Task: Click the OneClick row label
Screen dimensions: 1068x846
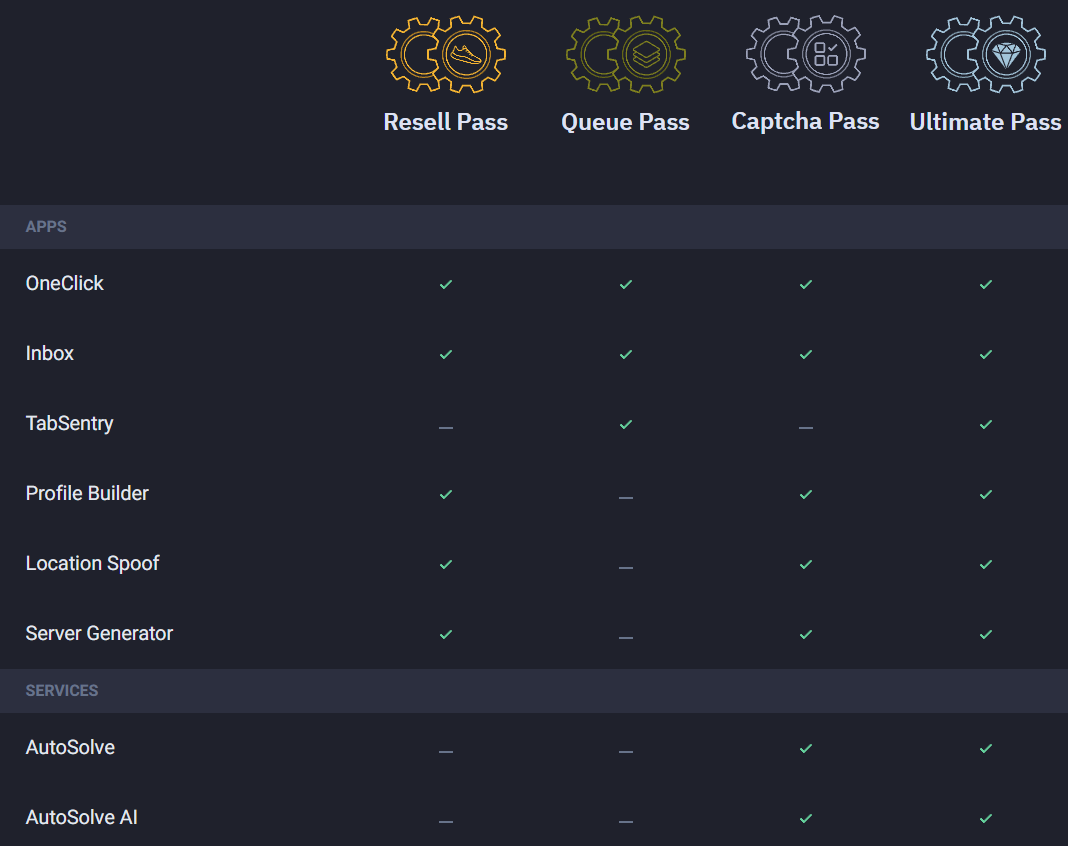Action: 65,283
